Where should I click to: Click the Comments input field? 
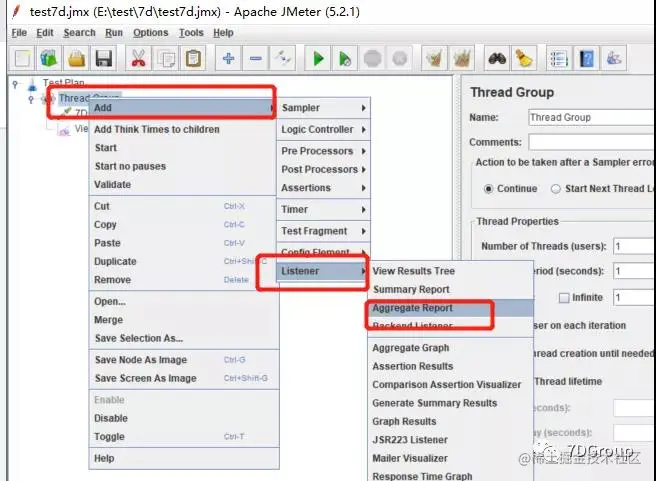click(592, 142)
